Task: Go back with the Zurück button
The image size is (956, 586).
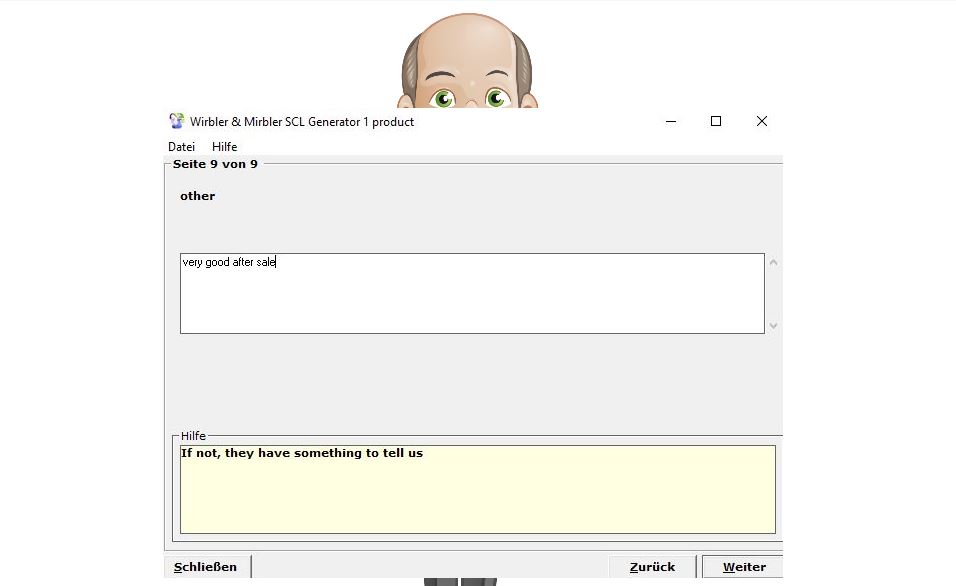Action: (652, 567)
